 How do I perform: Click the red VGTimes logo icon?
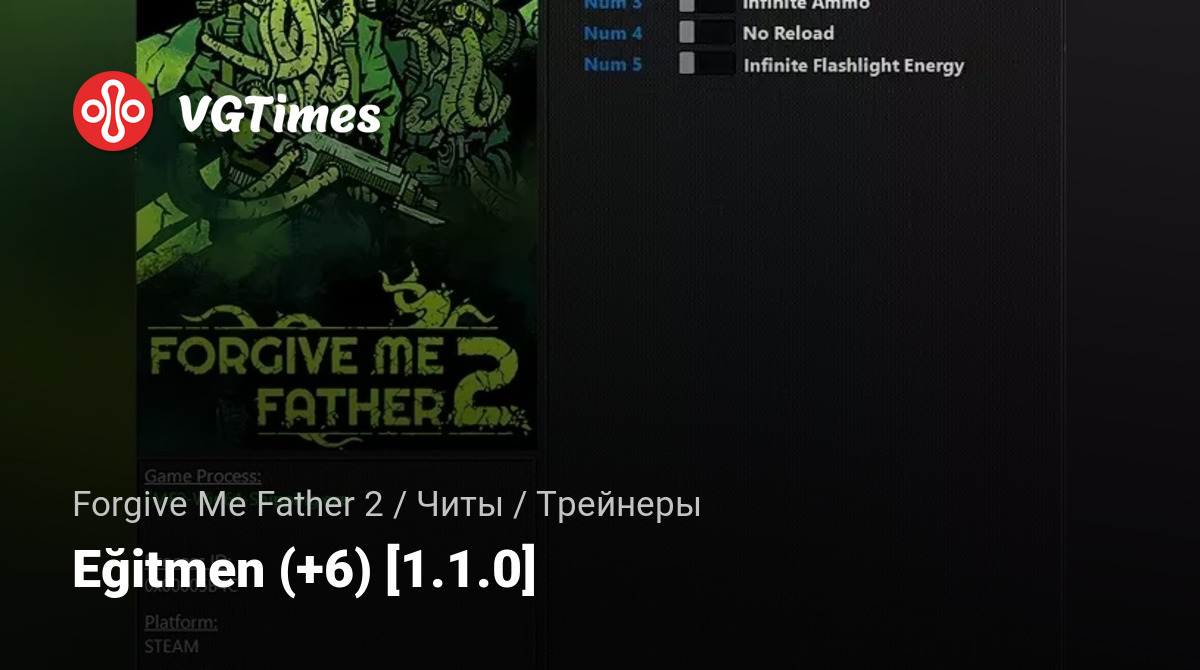pyautogui.click(x=113, y=111)
